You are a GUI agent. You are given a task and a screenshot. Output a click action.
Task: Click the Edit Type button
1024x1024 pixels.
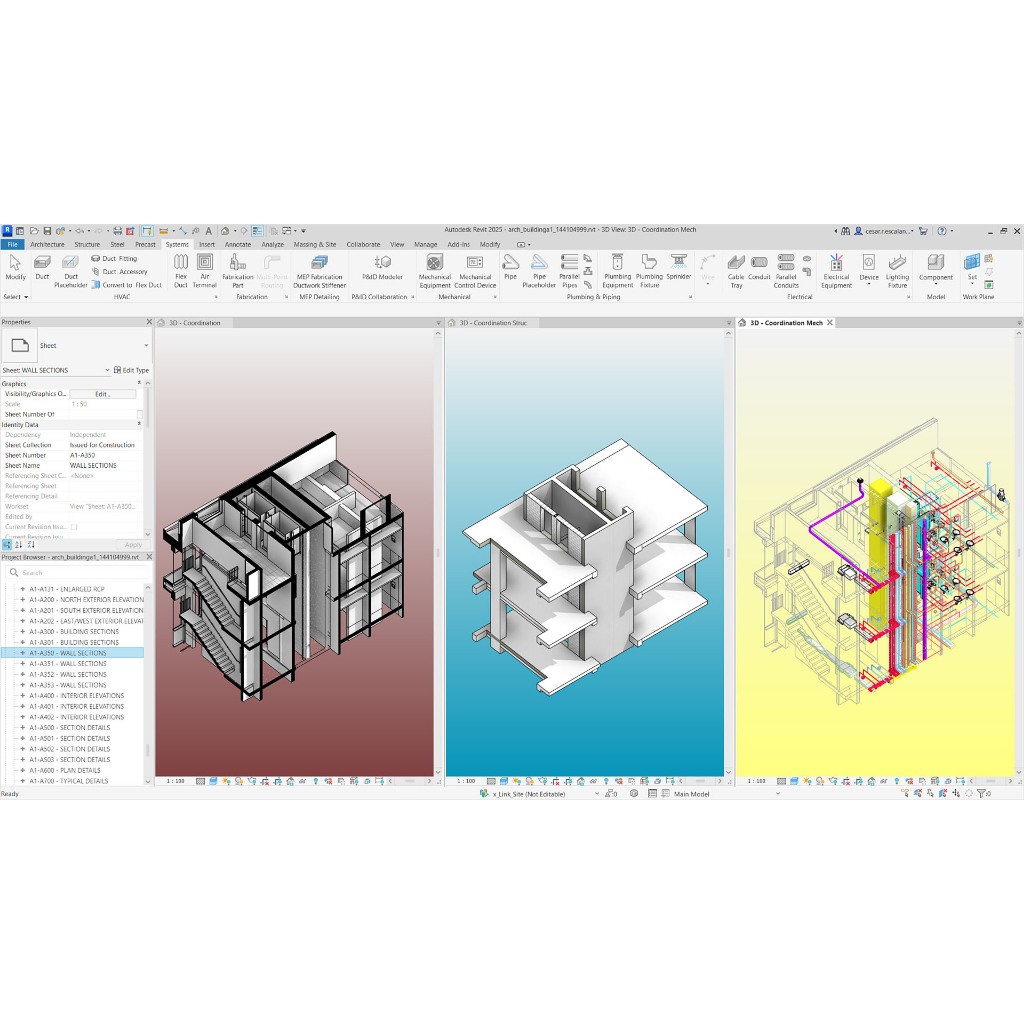pos(132,370)
